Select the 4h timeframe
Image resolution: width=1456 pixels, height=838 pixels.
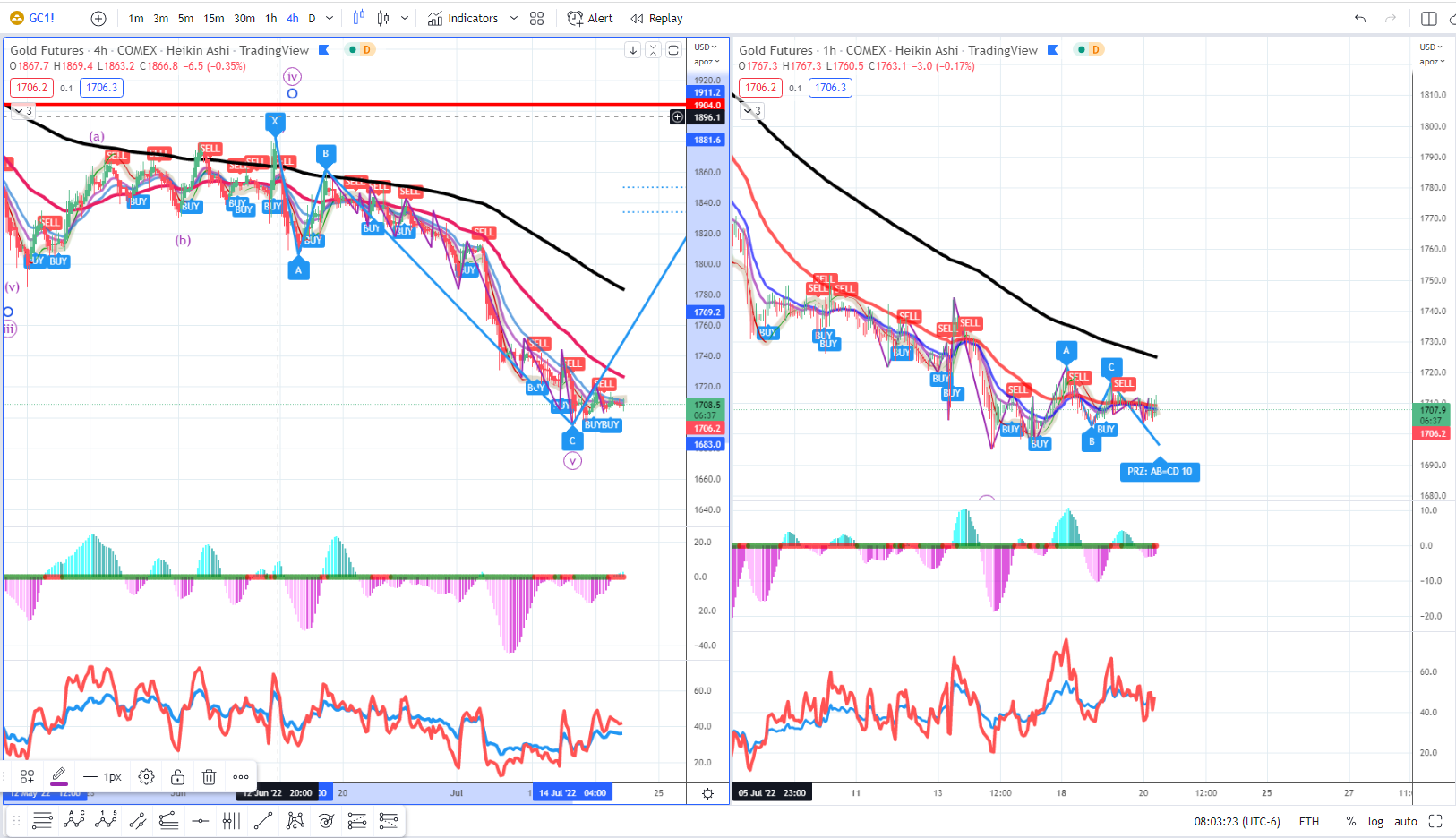(x=293, y=18)
